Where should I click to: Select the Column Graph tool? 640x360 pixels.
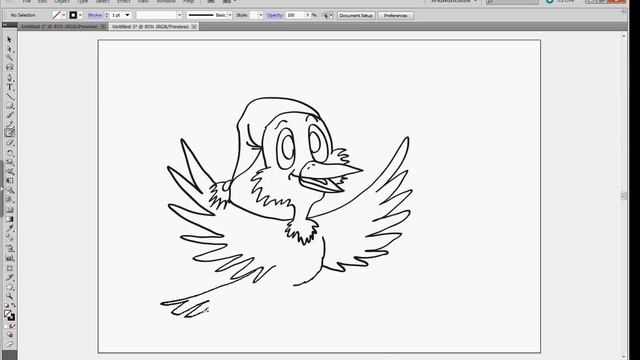coord(9,258)
